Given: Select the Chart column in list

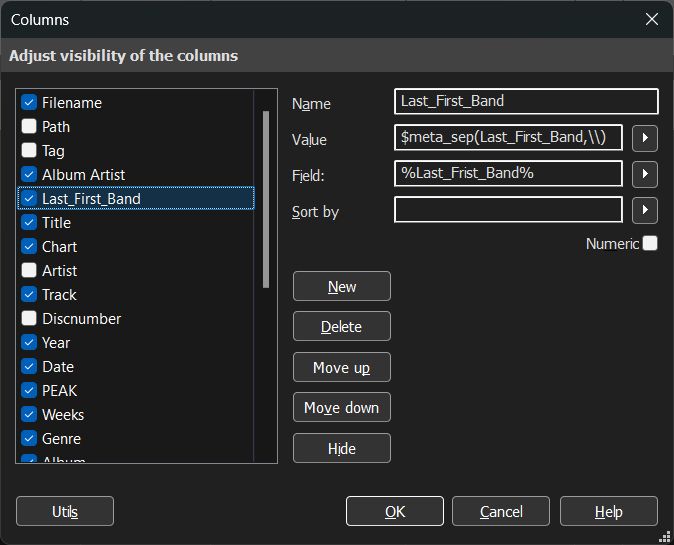Looking at the screenshot, I should click(x=59, y=247).
